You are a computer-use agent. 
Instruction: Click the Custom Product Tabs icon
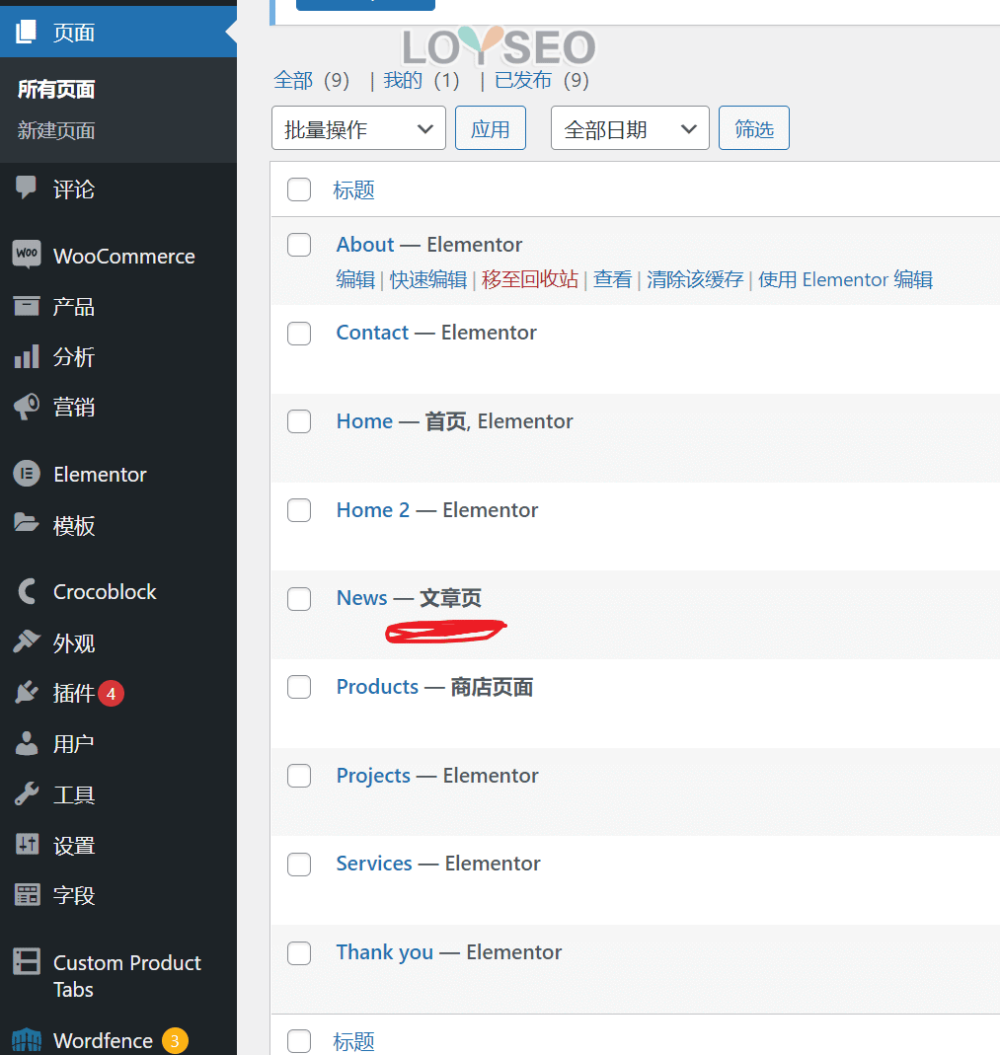pyautogui.click(x=26, y=961)
